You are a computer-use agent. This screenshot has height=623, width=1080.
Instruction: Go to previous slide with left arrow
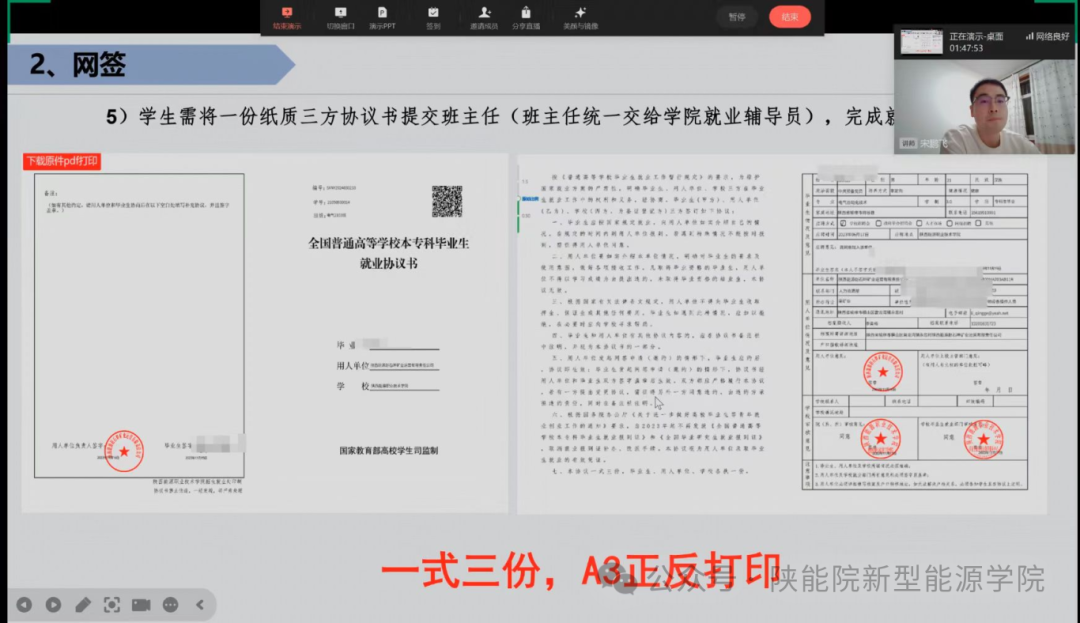click(24, 604)
